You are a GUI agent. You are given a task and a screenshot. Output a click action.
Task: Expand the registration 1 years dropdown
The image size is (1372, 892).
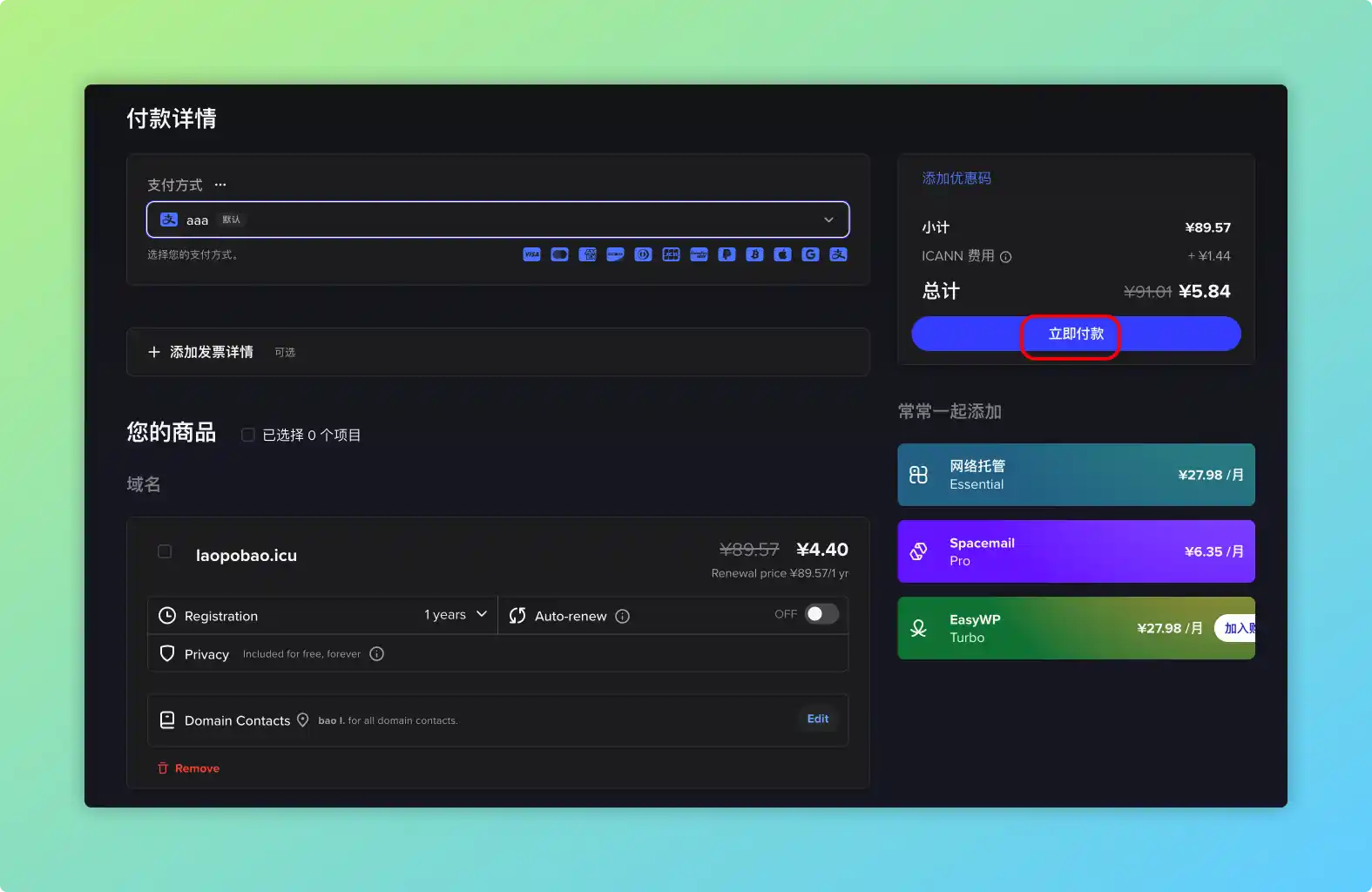[456, 615]
